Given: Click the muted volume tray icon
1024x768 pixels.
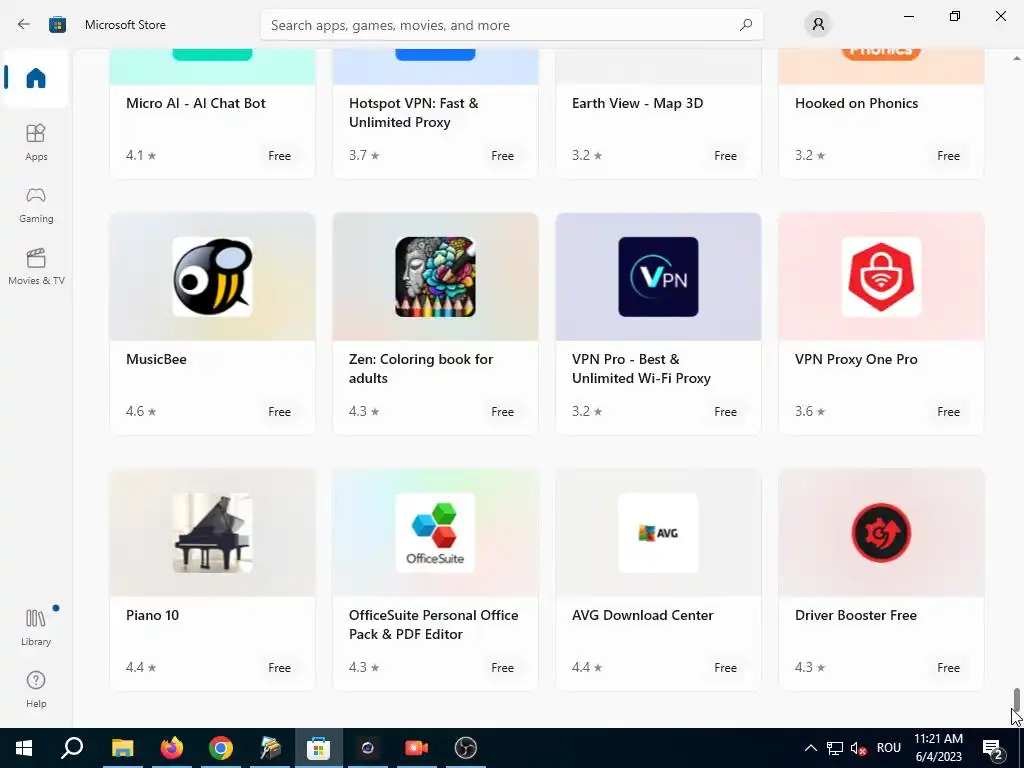Looking at the screenshot, I should 858,748.
